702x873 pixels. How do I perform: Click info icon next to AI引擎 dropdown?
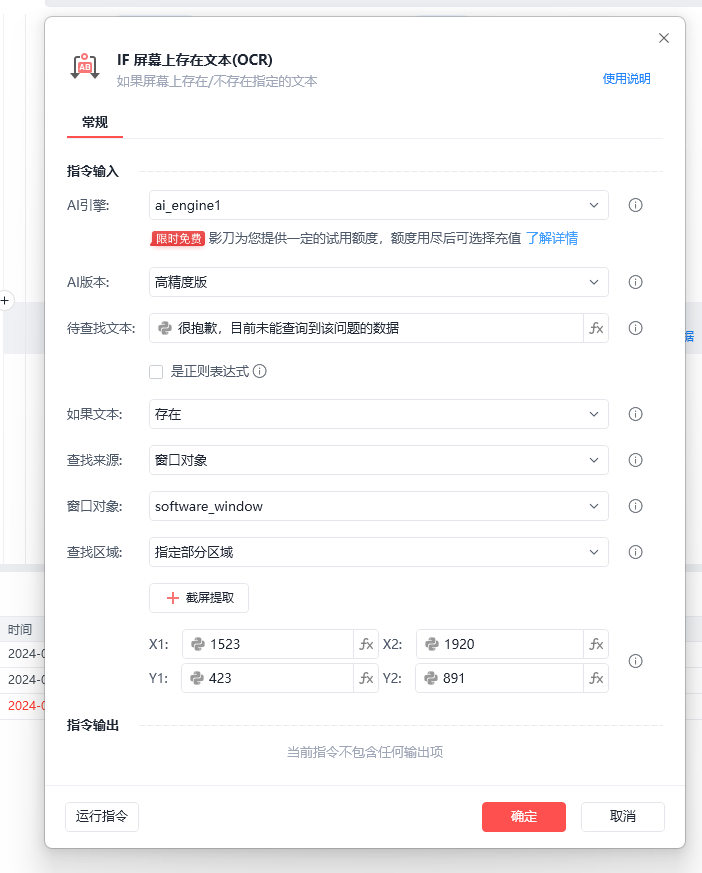[x=635, y=205]
